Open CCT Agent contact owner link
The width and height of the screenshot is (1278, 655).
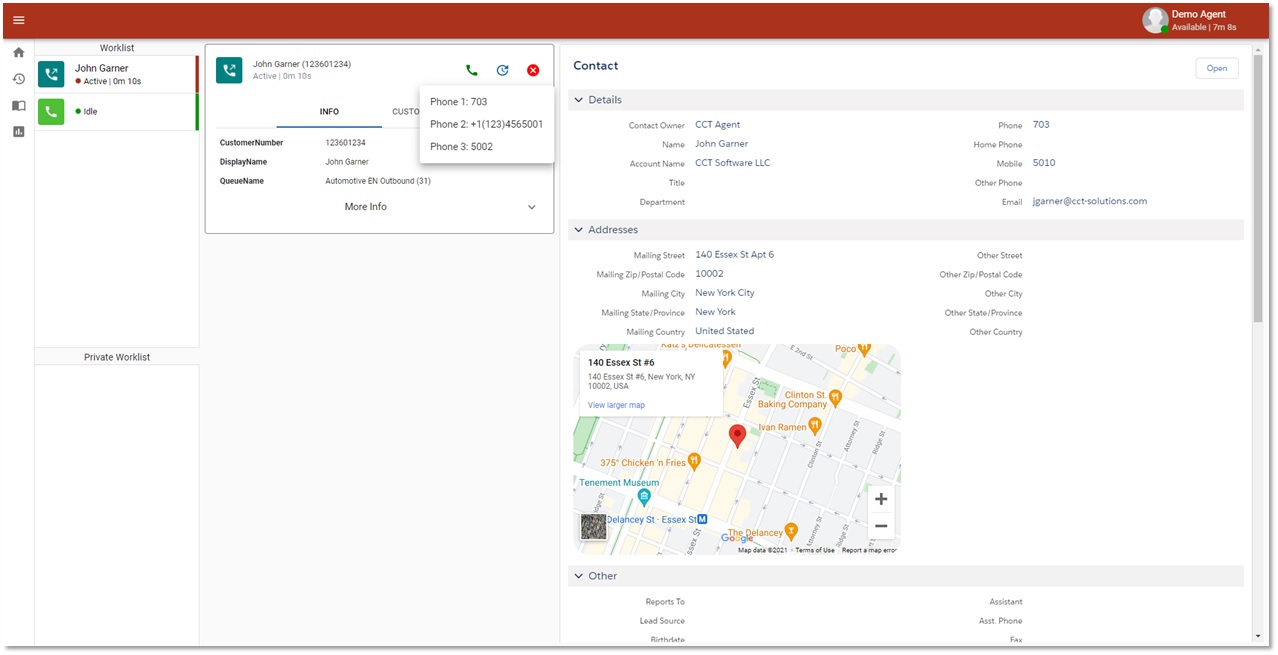[718, 125]
